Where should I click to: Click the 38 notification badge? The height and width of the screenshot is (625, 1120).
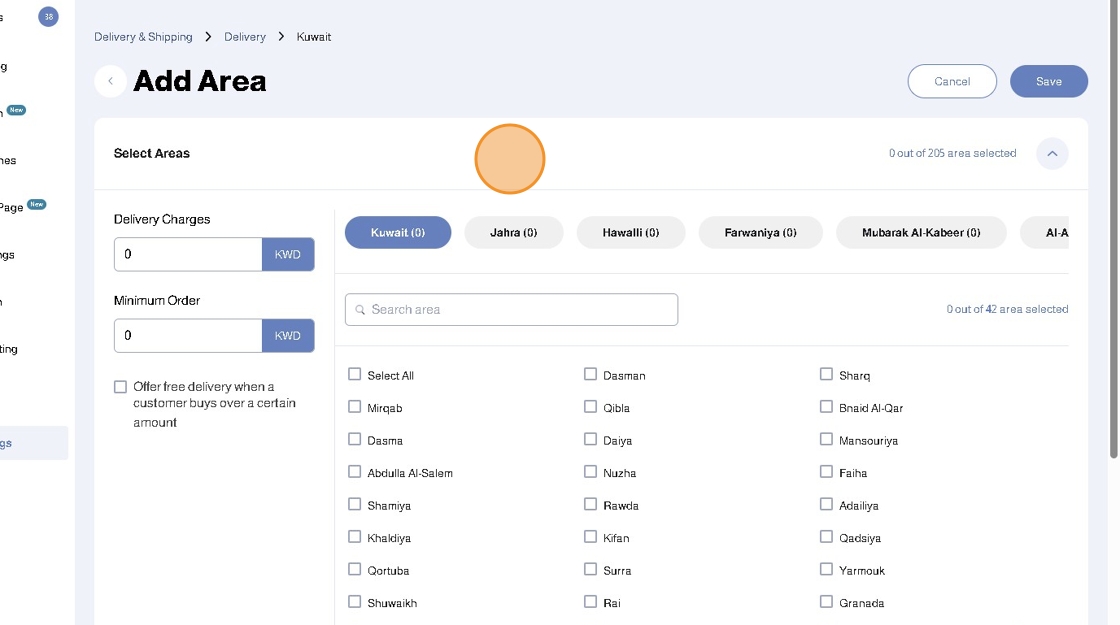coord(48,16)
